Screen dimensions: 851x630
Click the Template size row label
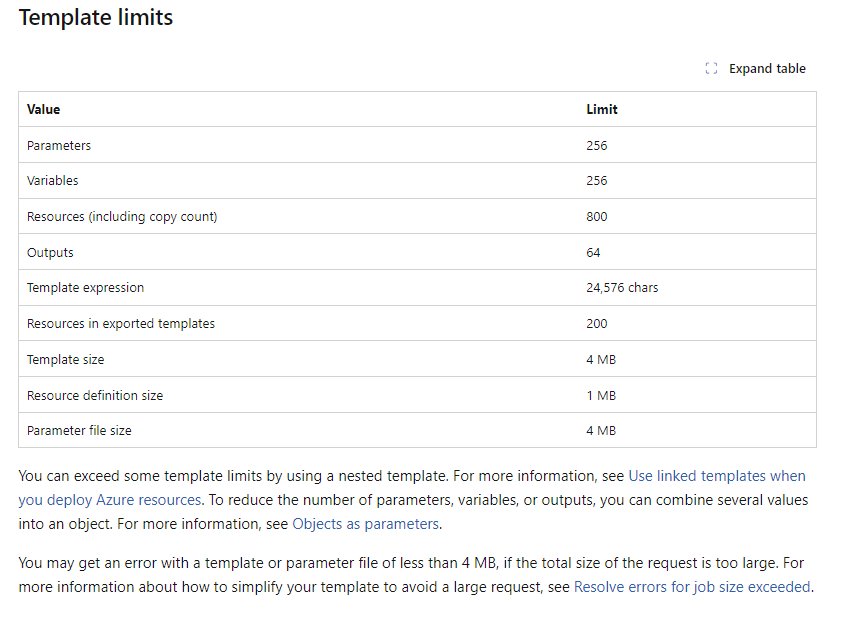coord(65,360)
